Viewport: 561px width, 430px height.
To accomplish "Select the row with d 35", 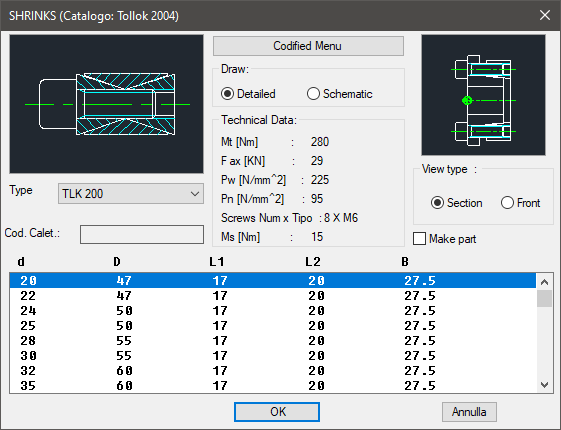I will [273, 386].
